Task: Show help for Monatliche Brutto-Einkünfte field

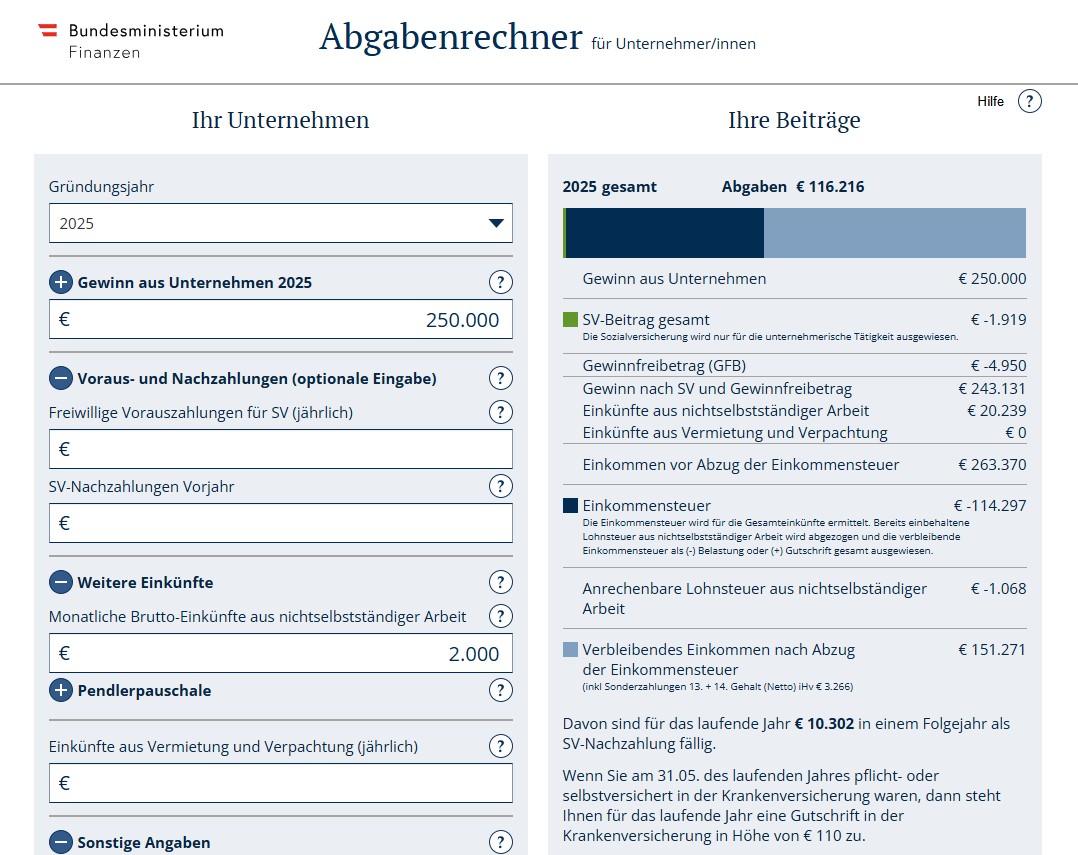Action: [x=500, y=616]
